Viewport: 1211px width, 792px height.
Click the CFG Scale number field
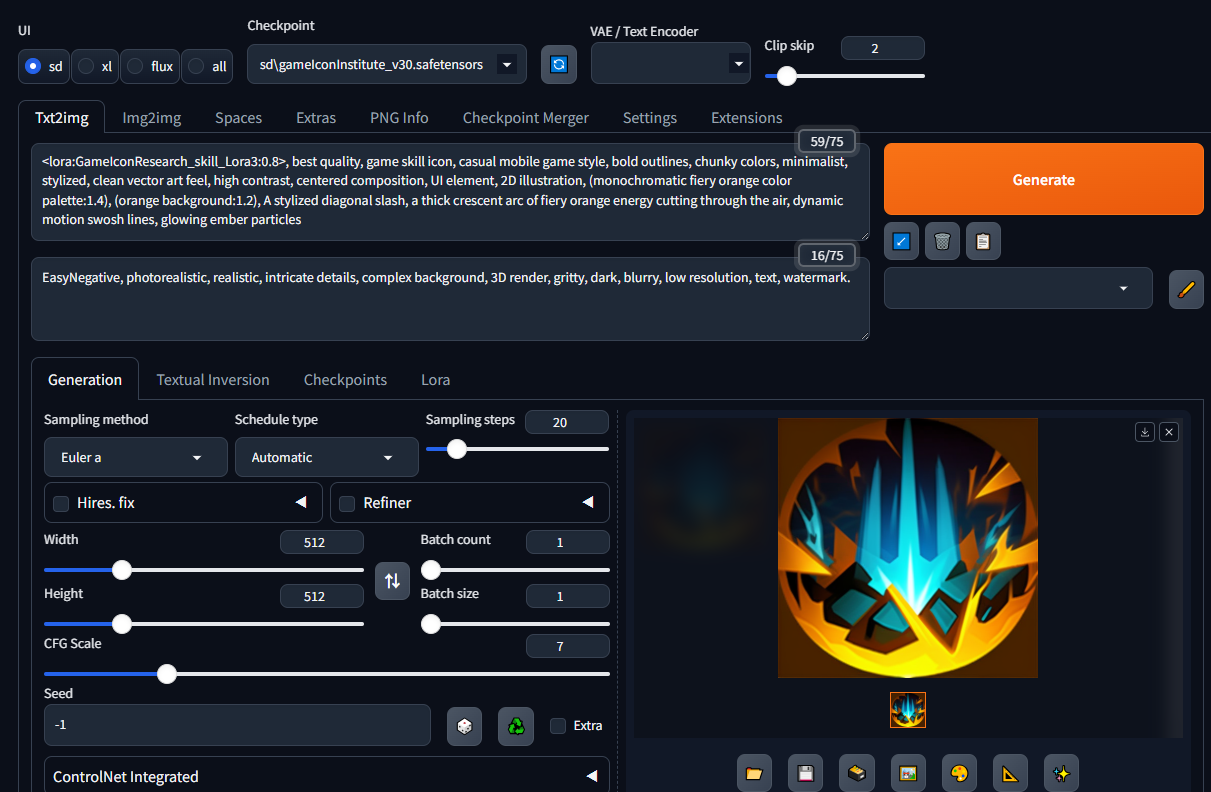click(x=567, y=646)
